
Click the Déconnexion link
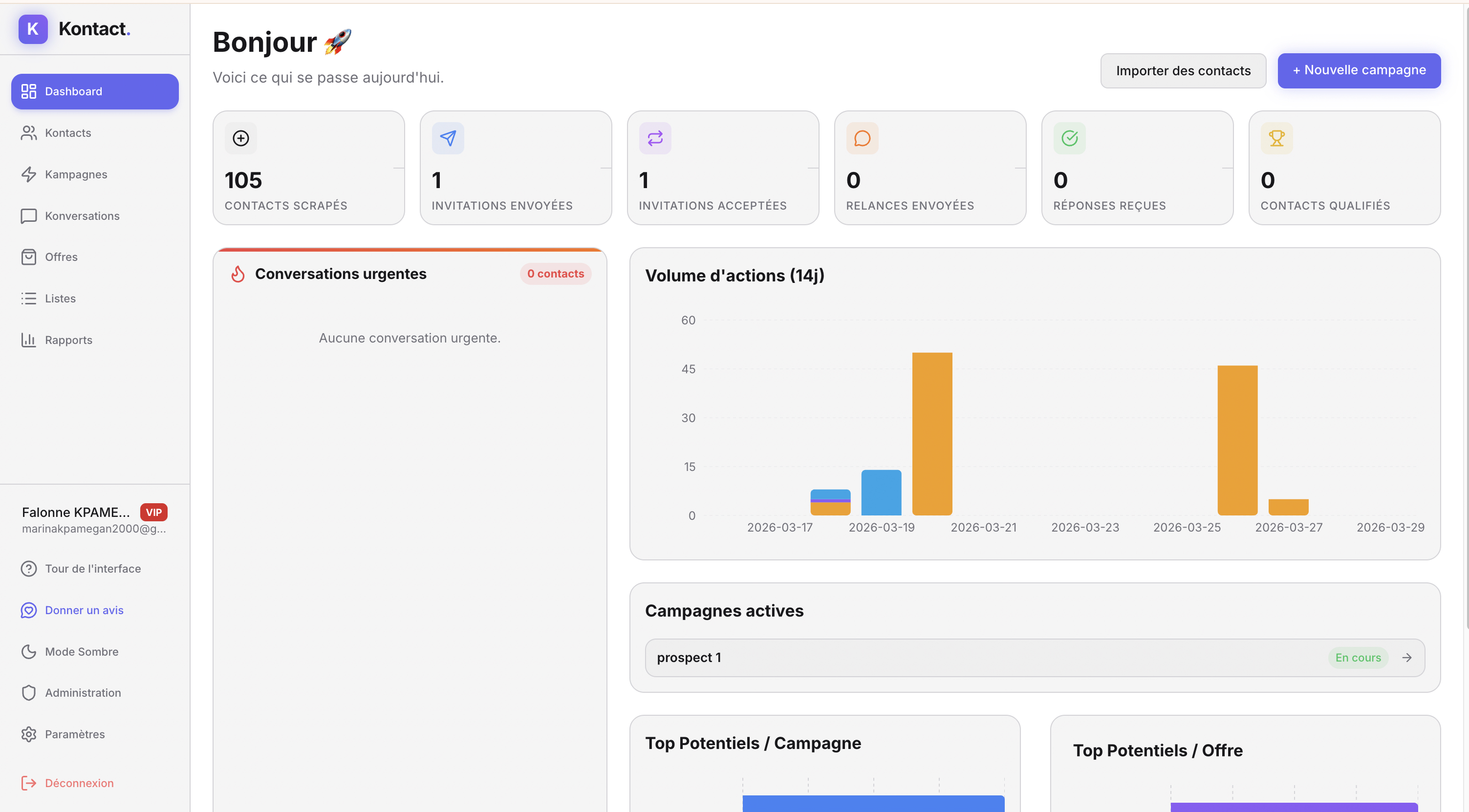tap(79, 783)
